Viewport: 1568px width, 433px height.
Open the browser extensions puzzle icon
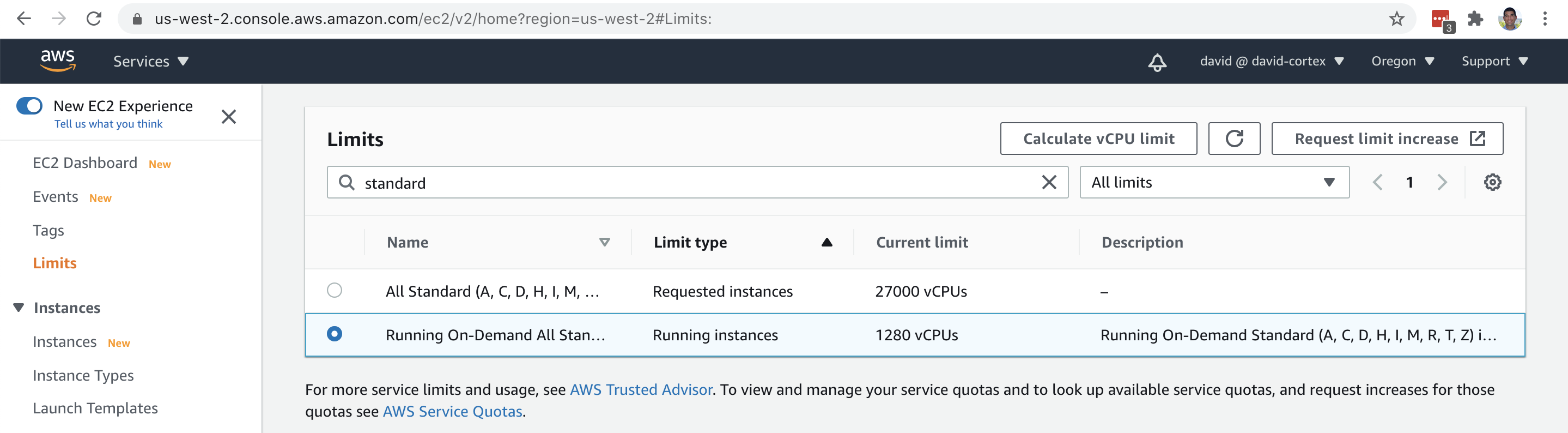pos(1475,19)
